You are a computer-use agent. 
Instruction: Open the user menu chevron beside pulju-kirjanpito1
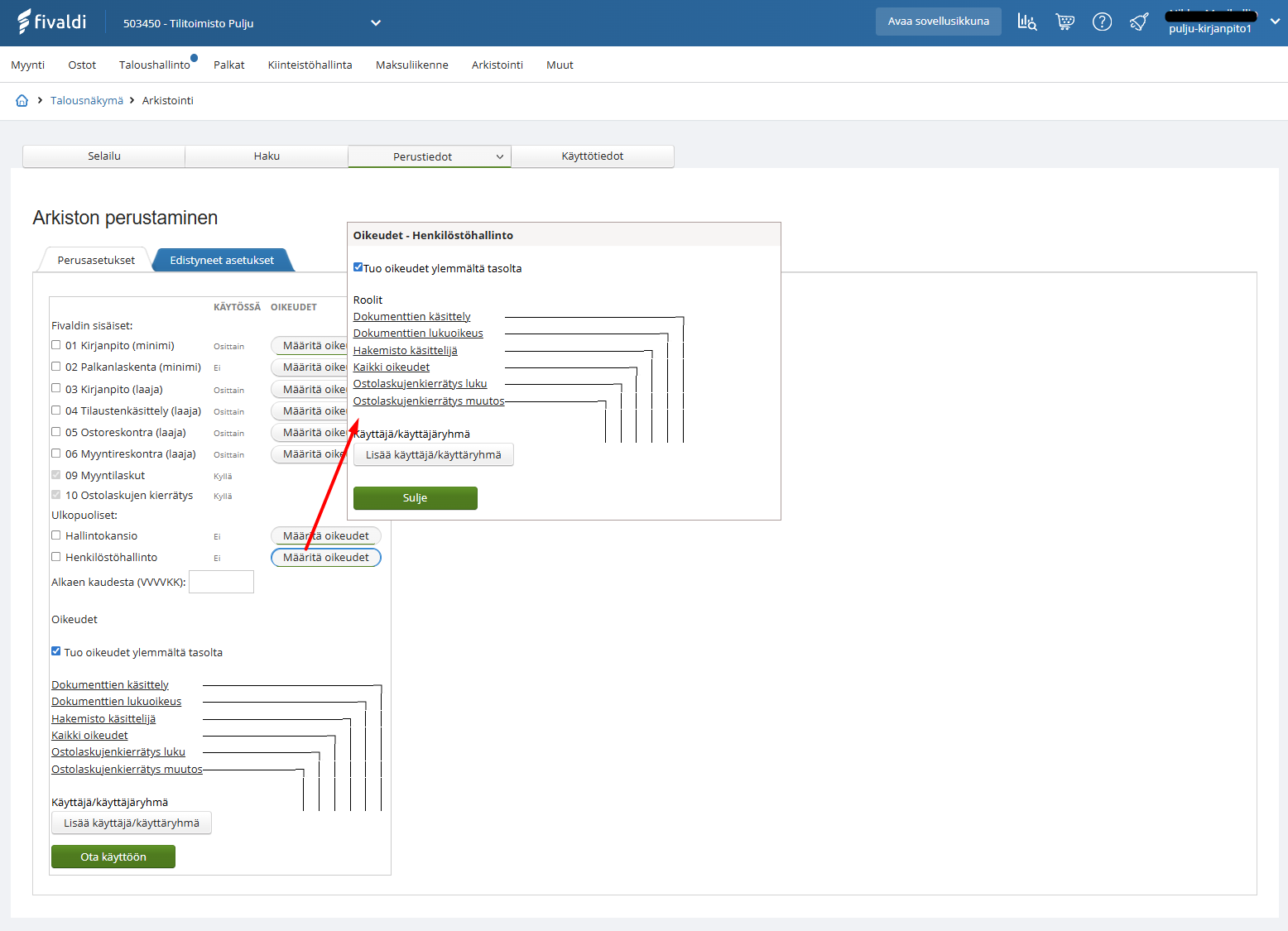tap(1275, 22)
